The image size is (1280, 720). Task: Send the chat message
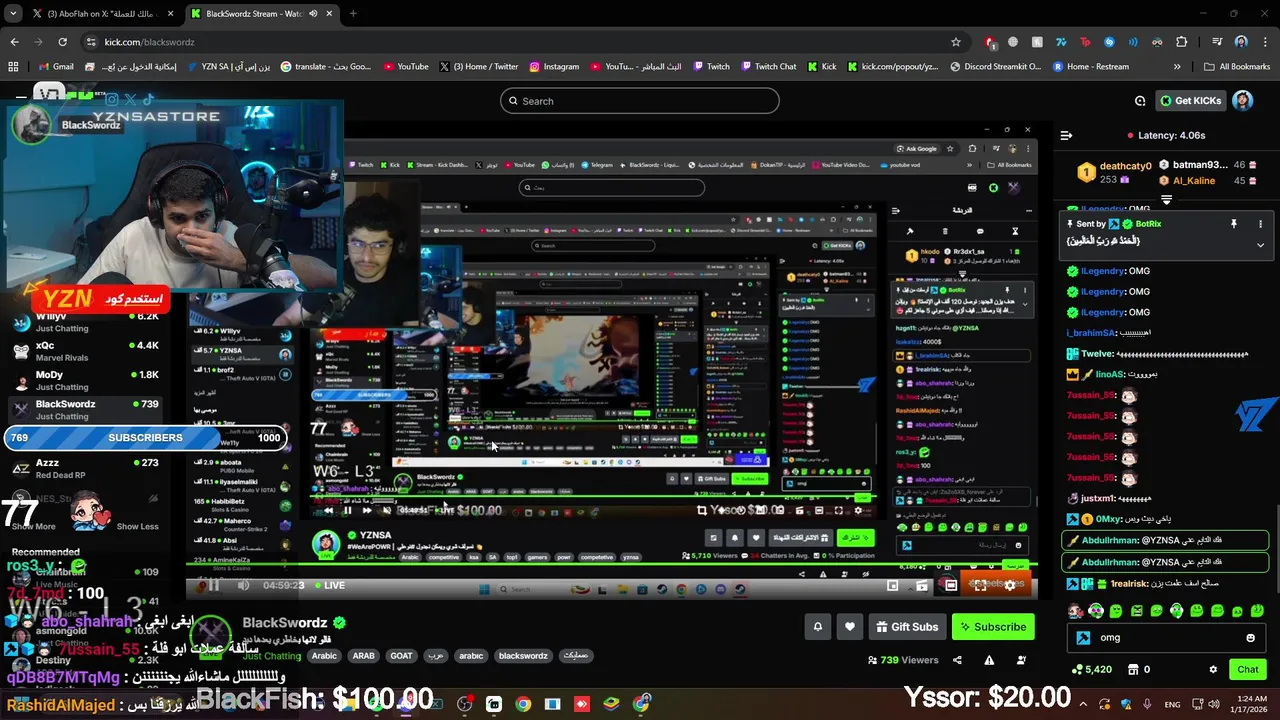point(1248,669)
